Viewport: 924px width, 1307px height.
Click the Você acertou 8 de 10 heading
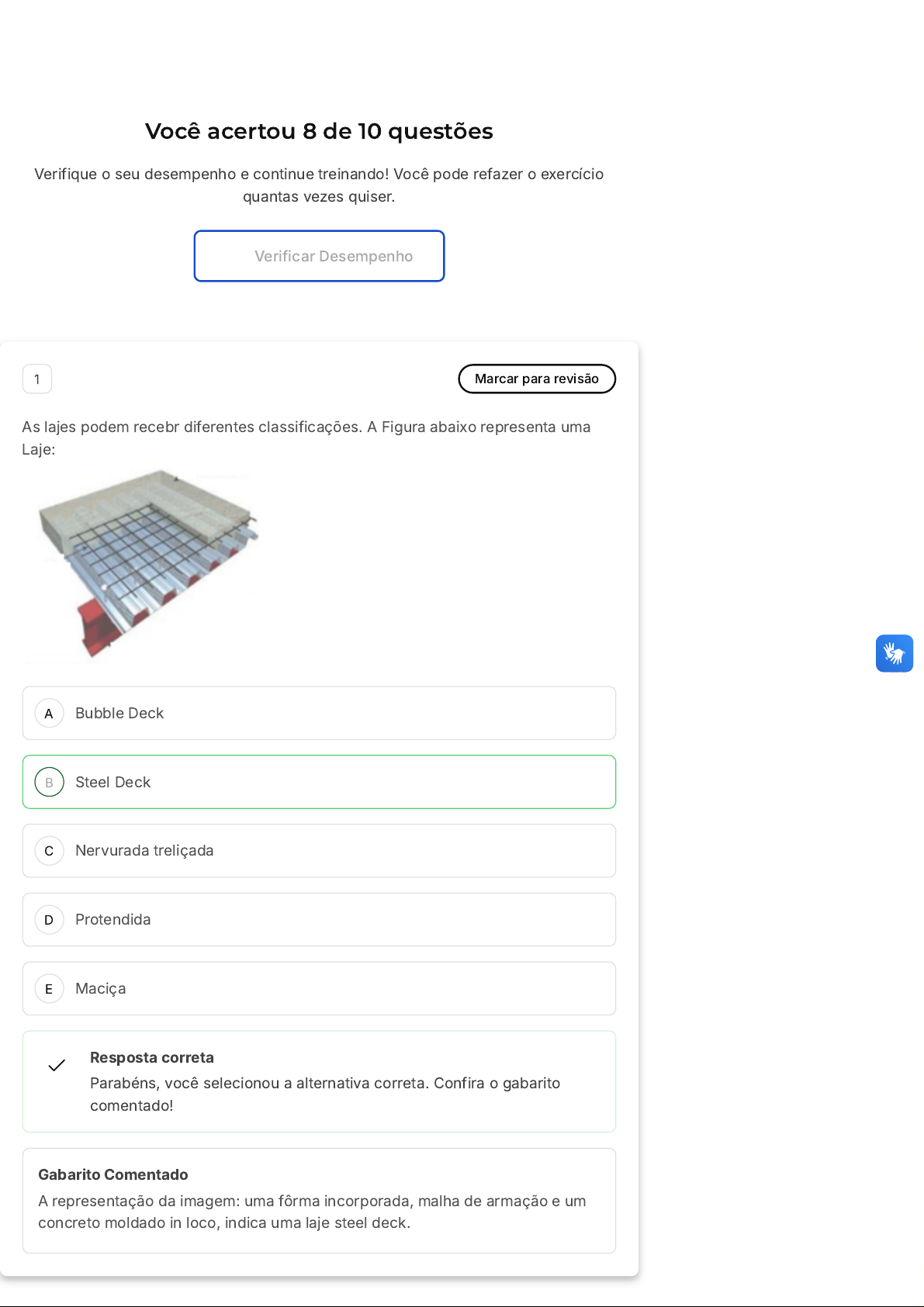pyautogui.click(x=319, y=131)
